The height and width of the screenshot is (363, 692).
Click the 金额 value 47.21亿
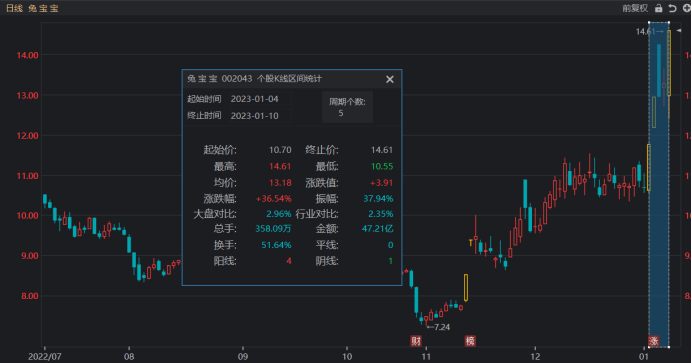click(x=378, y=228)
